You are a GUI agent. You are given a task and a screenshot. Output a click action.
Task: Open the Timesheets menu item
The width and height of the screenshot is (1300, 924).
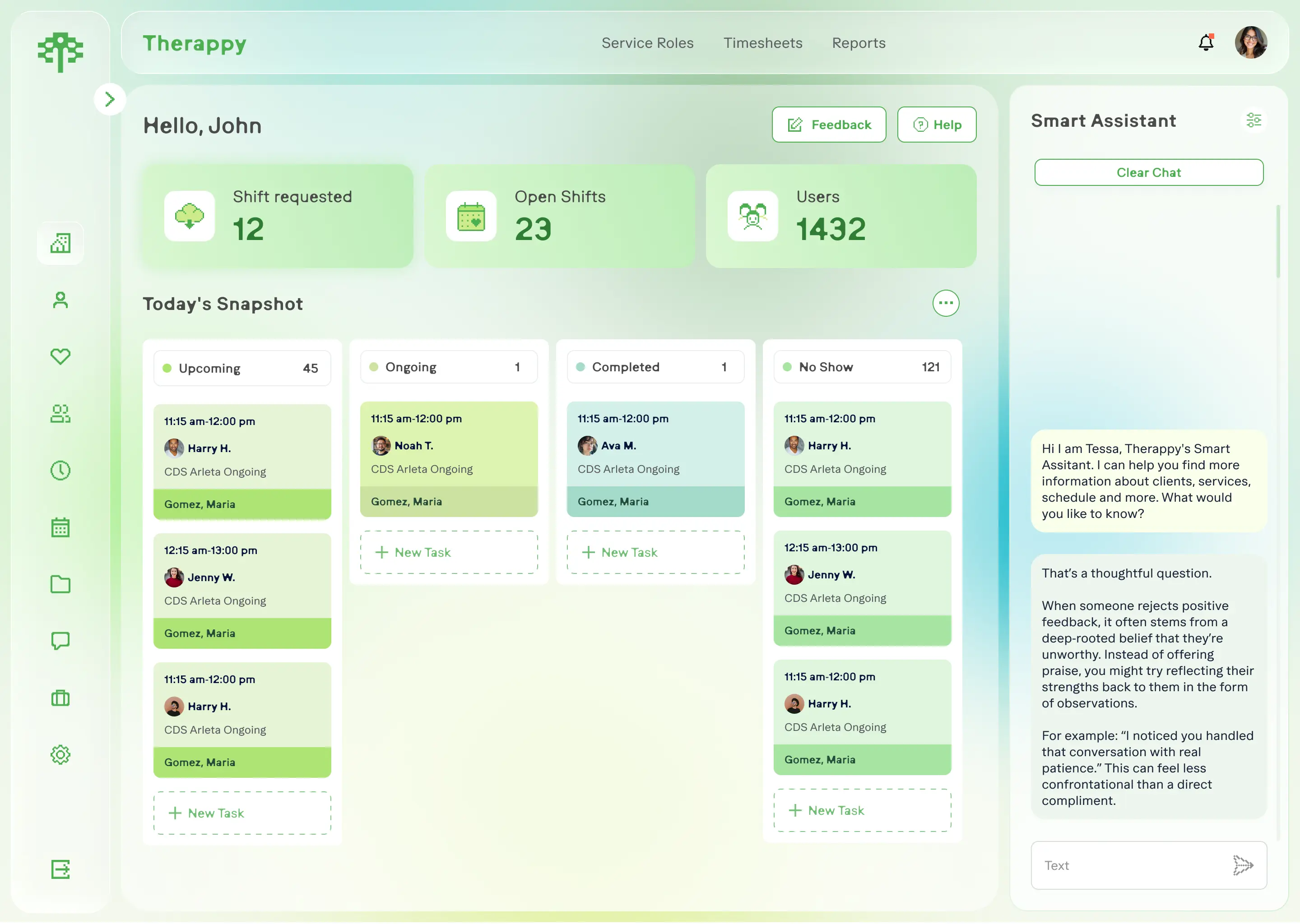click(763, 43)
